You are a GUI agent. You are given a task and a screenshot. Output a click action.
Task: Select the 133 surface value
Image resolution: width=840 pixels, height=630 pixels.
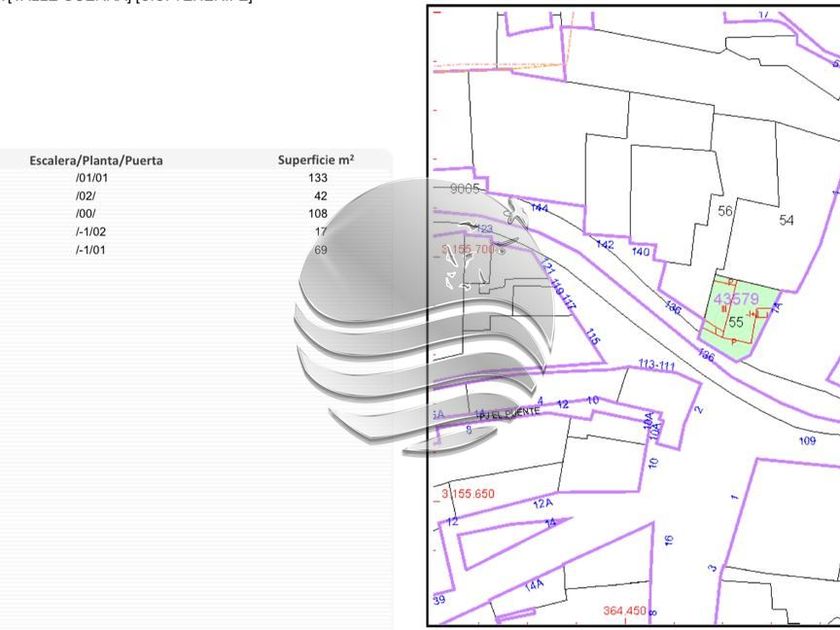coord(318,178)
